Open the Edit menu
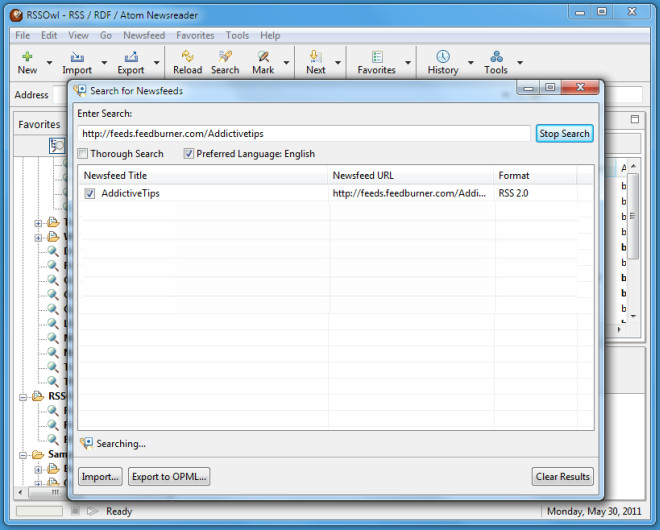Viewport: 660px width, 530px height. click(x=49, y=35)
